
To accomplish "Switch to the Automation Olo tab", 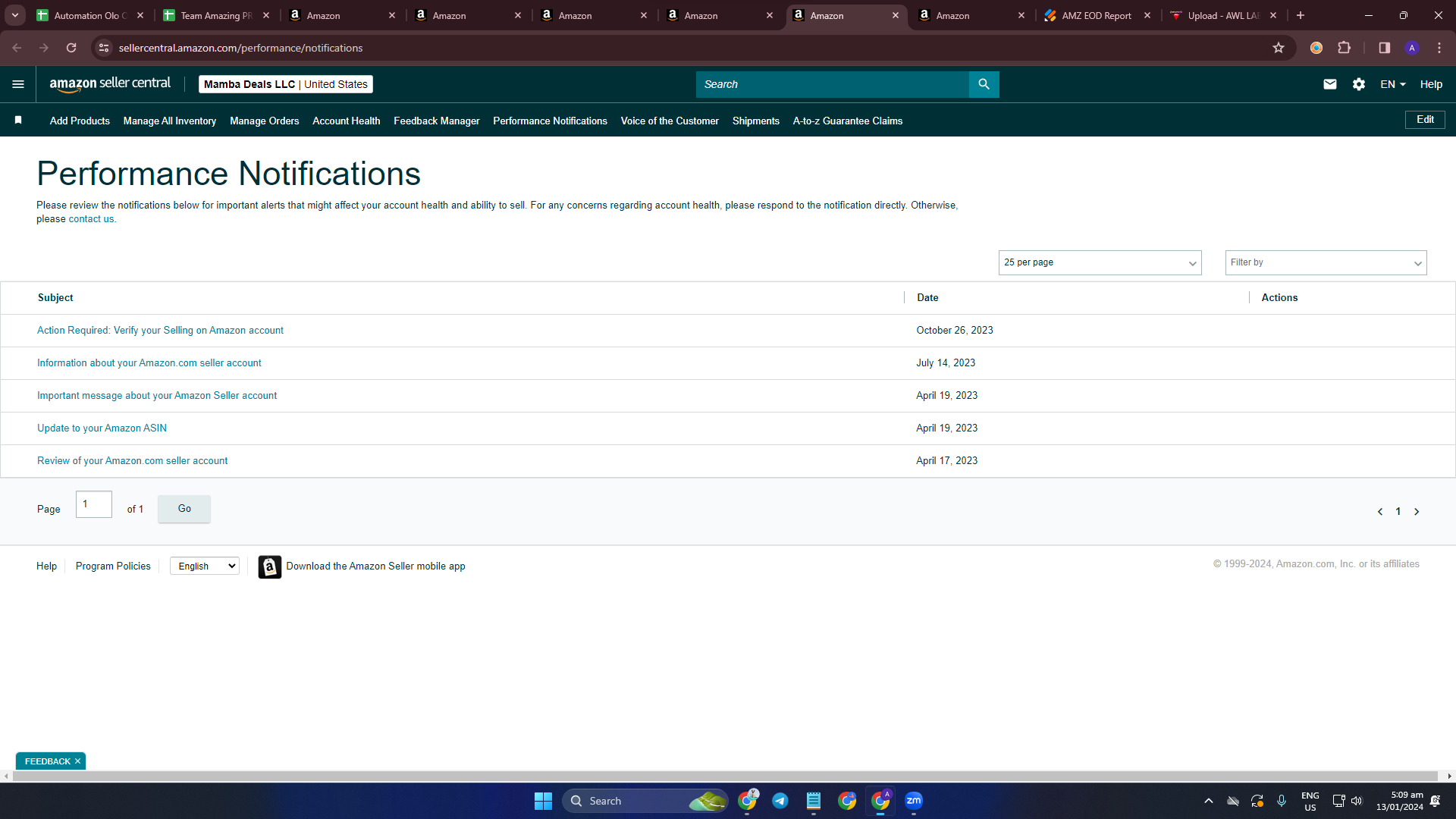I will 90,15.
